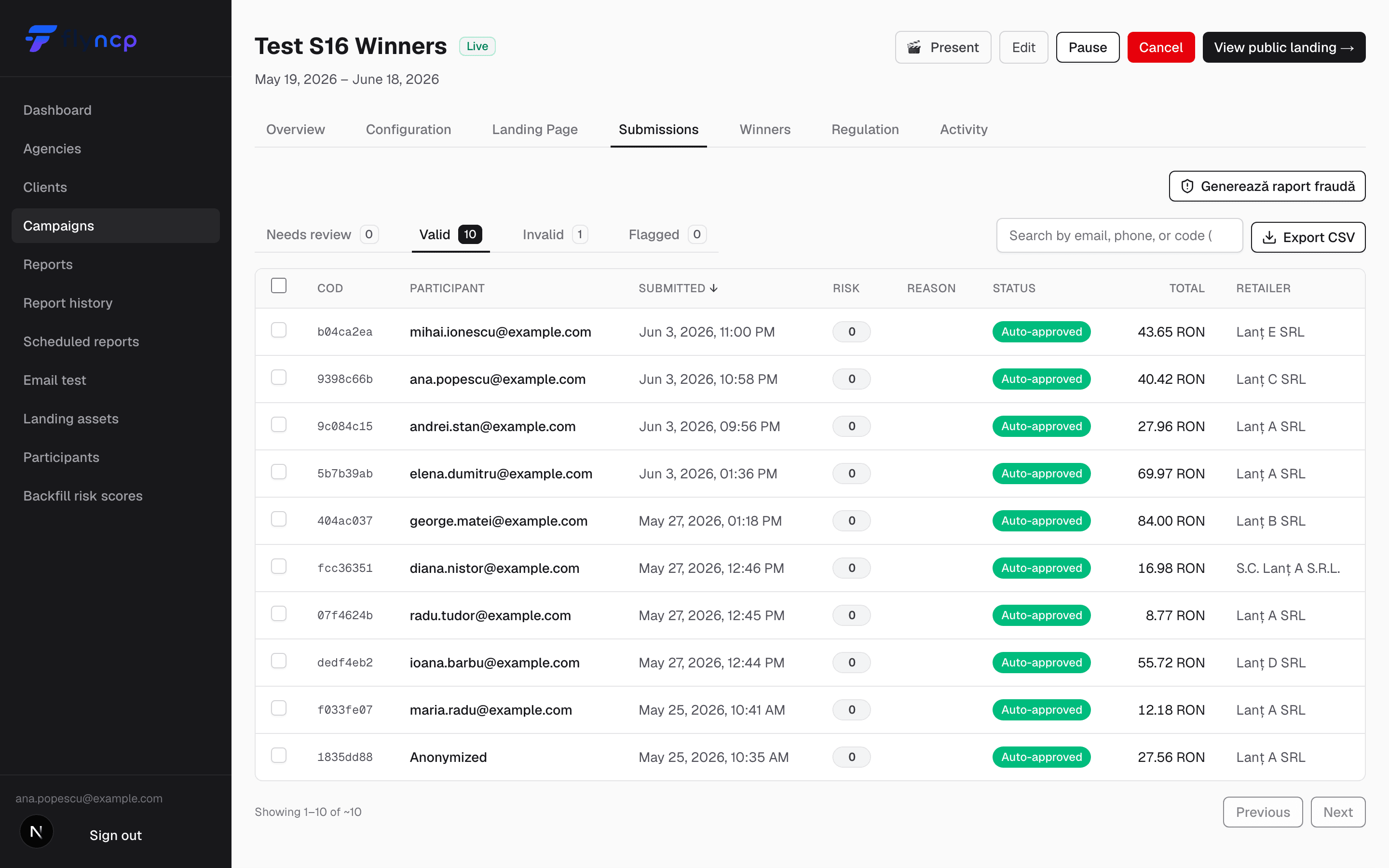Image resolution: width=1389 pixels, height=868 pixels.
Task: Click the Anonymized participant entry
Action: [x=448, y=757]
